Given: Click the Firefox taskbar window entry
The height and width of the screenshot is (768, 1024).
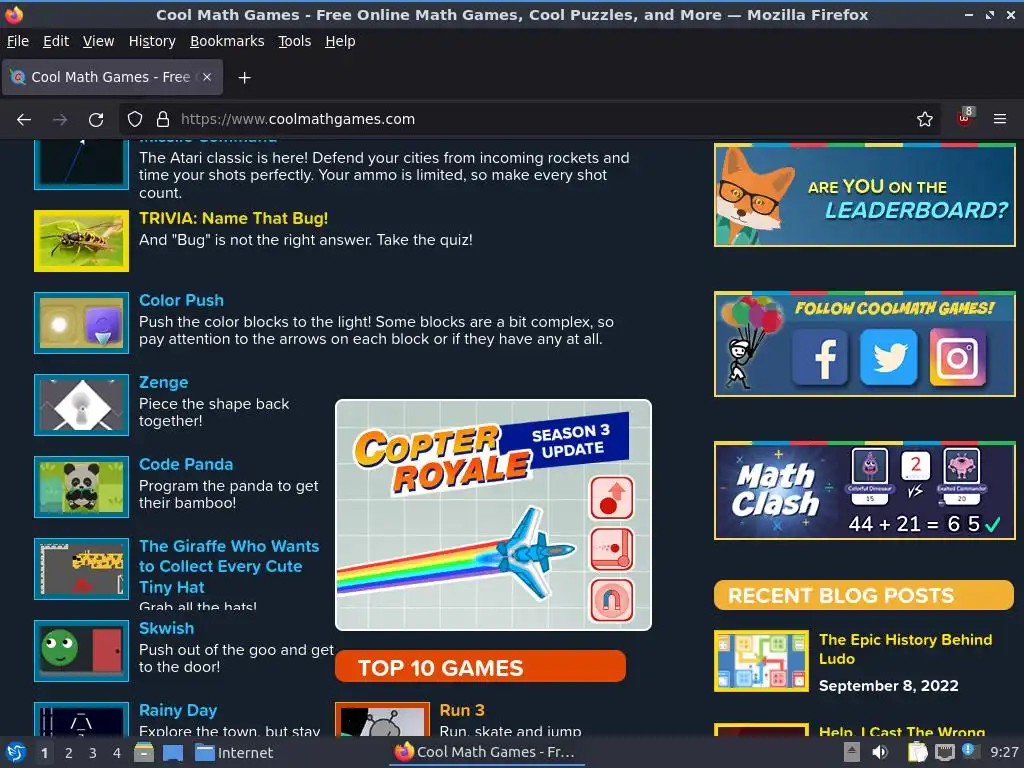Looking at the screenshot, I should [487, 752].
